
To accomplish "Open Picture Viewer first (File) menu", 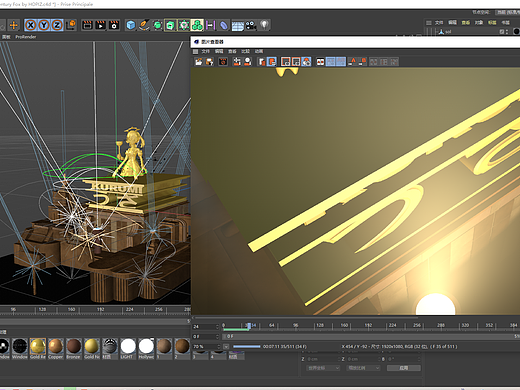I will coord(206,51).
